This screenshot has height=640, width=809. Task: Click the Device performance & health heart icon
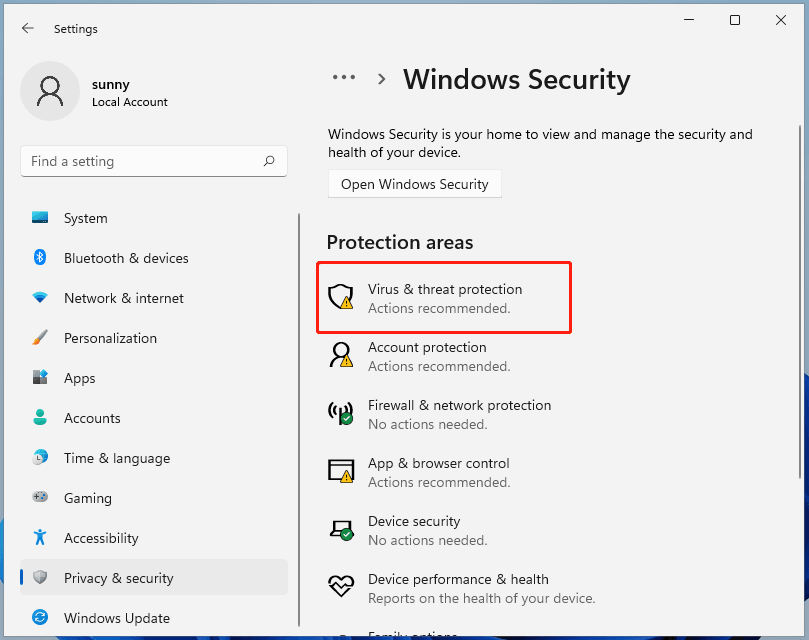[x=341, y=587]
